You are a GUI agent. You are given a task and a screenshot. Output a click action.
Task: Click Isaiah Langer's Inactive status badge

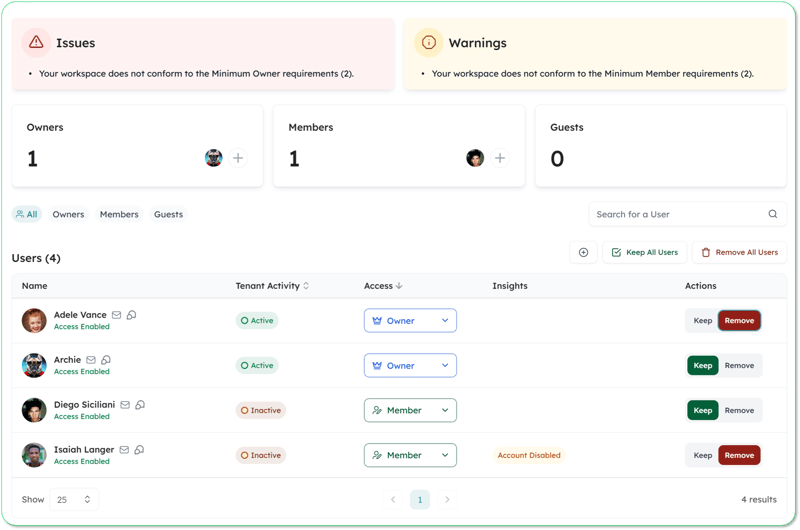coord(261,455)
